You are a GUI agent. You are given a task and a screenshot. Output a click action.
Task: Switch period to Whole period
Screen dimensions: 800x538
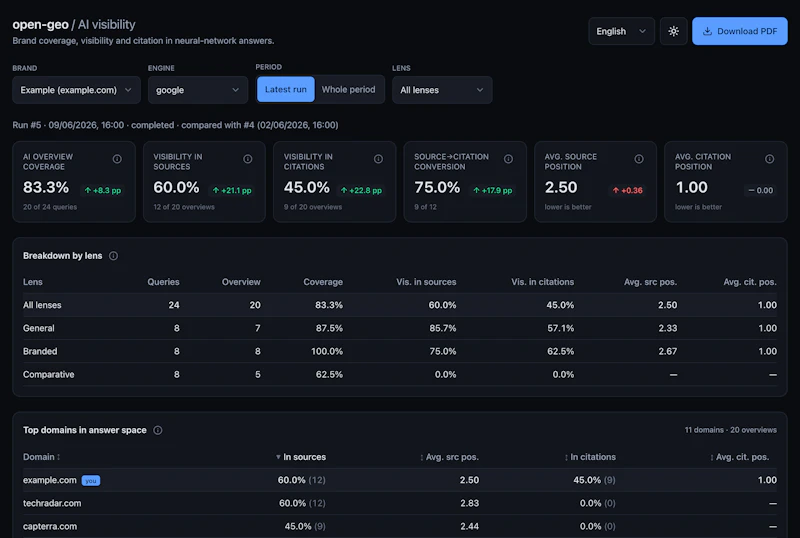tap(348, 89)
